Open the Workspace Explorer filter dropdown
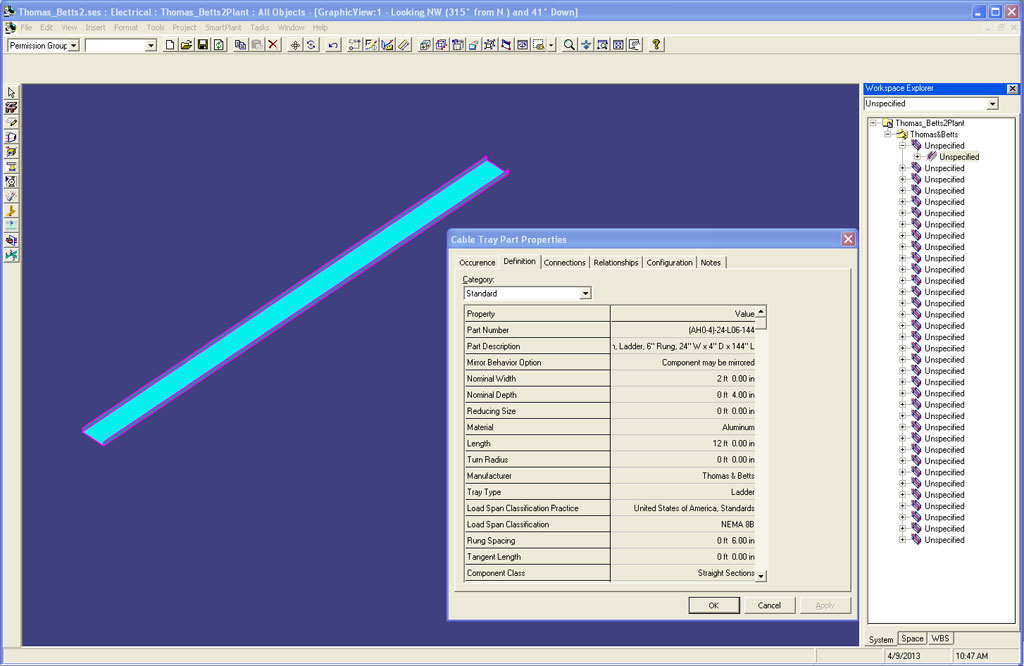Image resolution: width=1024 pixels, height=666 pixels. pos(992,104)
